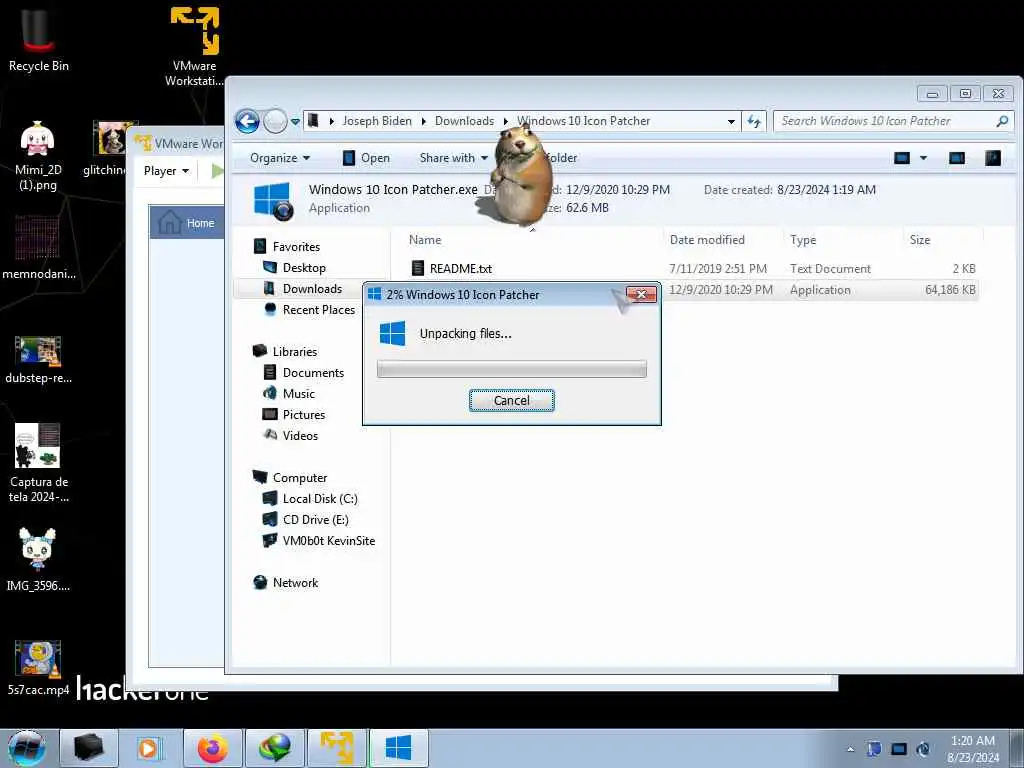Open Internet Download Manager taskbar icon
This screenshot has width=1024, height=768.
[x=274, y=748]
